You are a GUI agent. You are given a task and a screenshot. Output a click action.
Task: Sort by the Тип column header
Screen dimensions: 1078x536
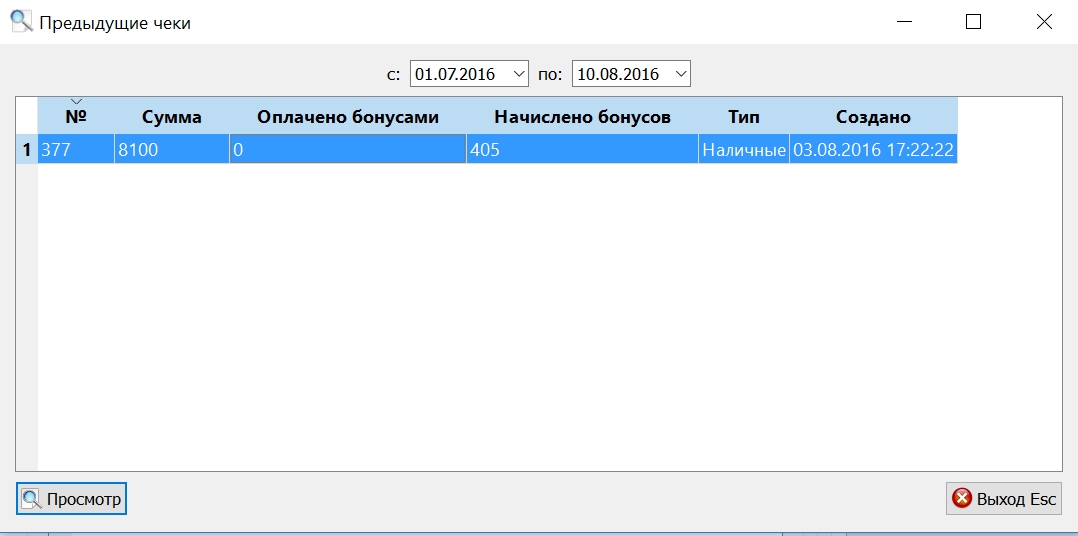click(744, 117)
